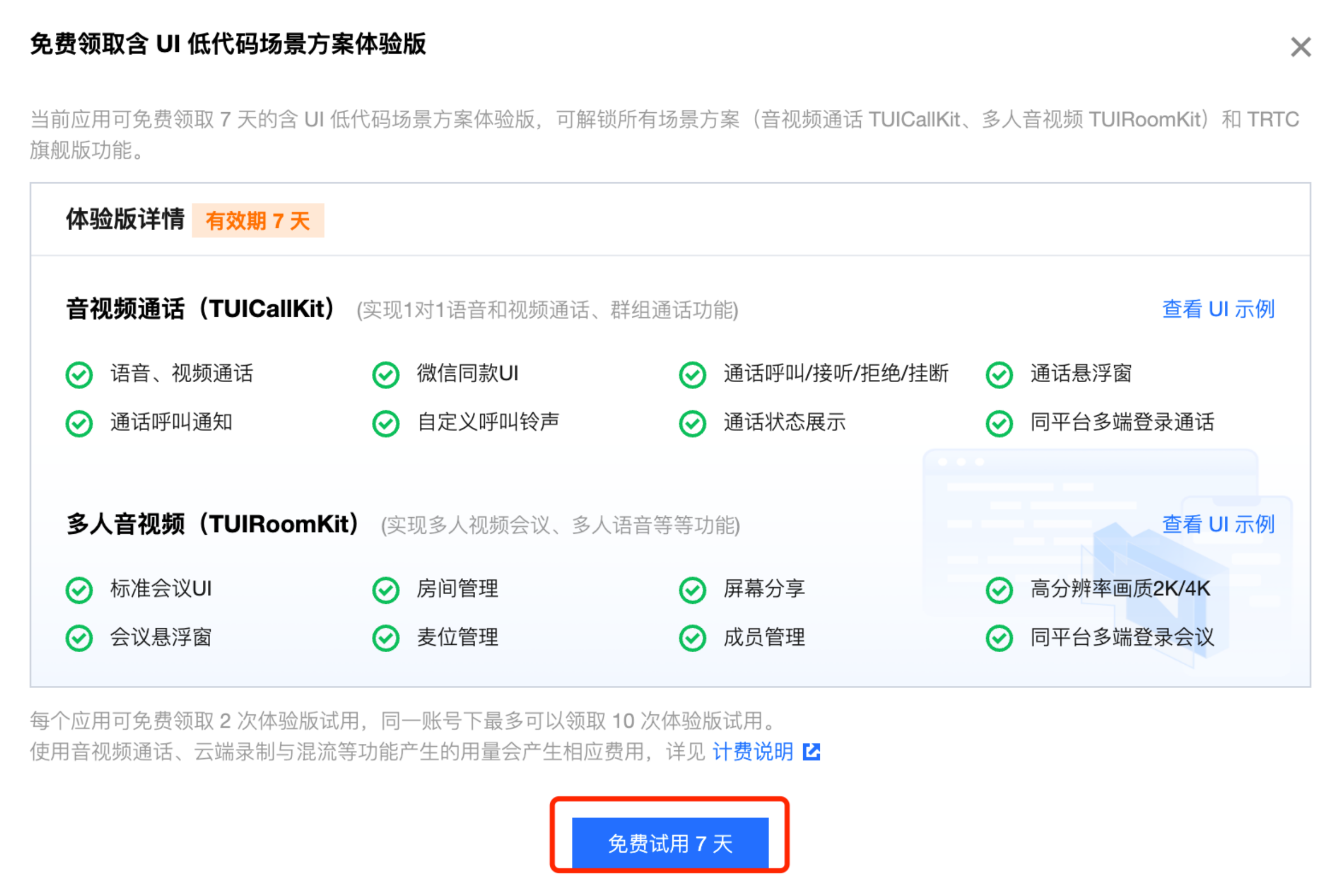Click the 免费试用 7 天 button
The width and height of the screenshot is (1341, 896).
coord(669,843)
